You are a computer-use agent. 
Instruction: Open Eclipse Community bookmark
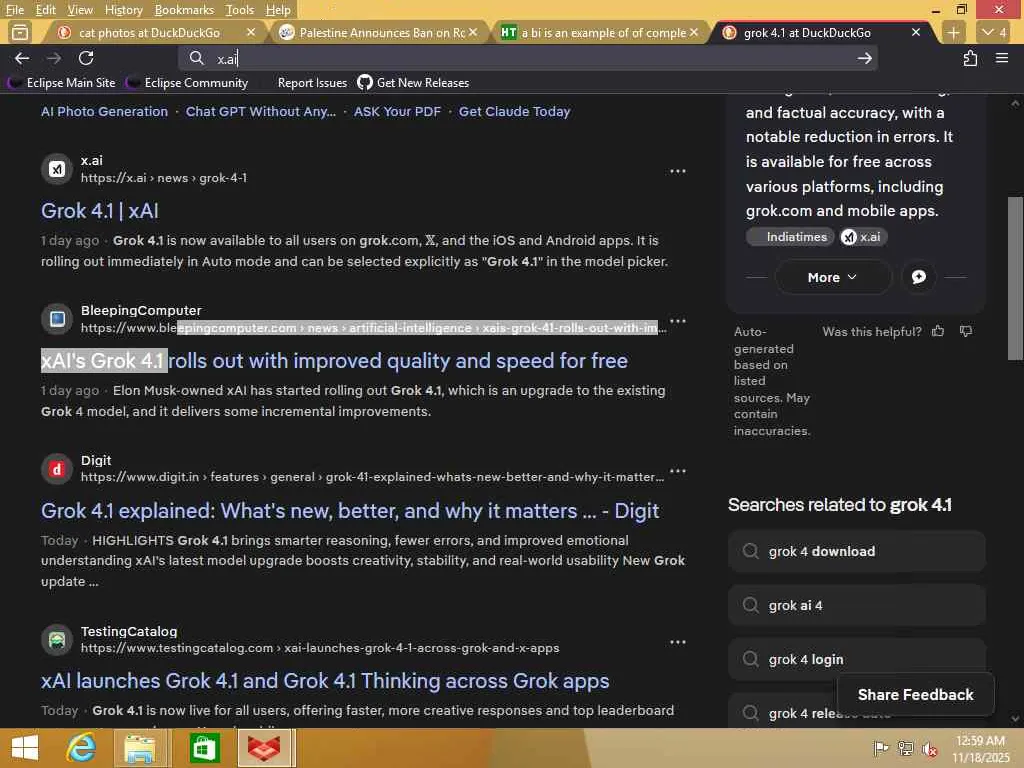[188, 83]
